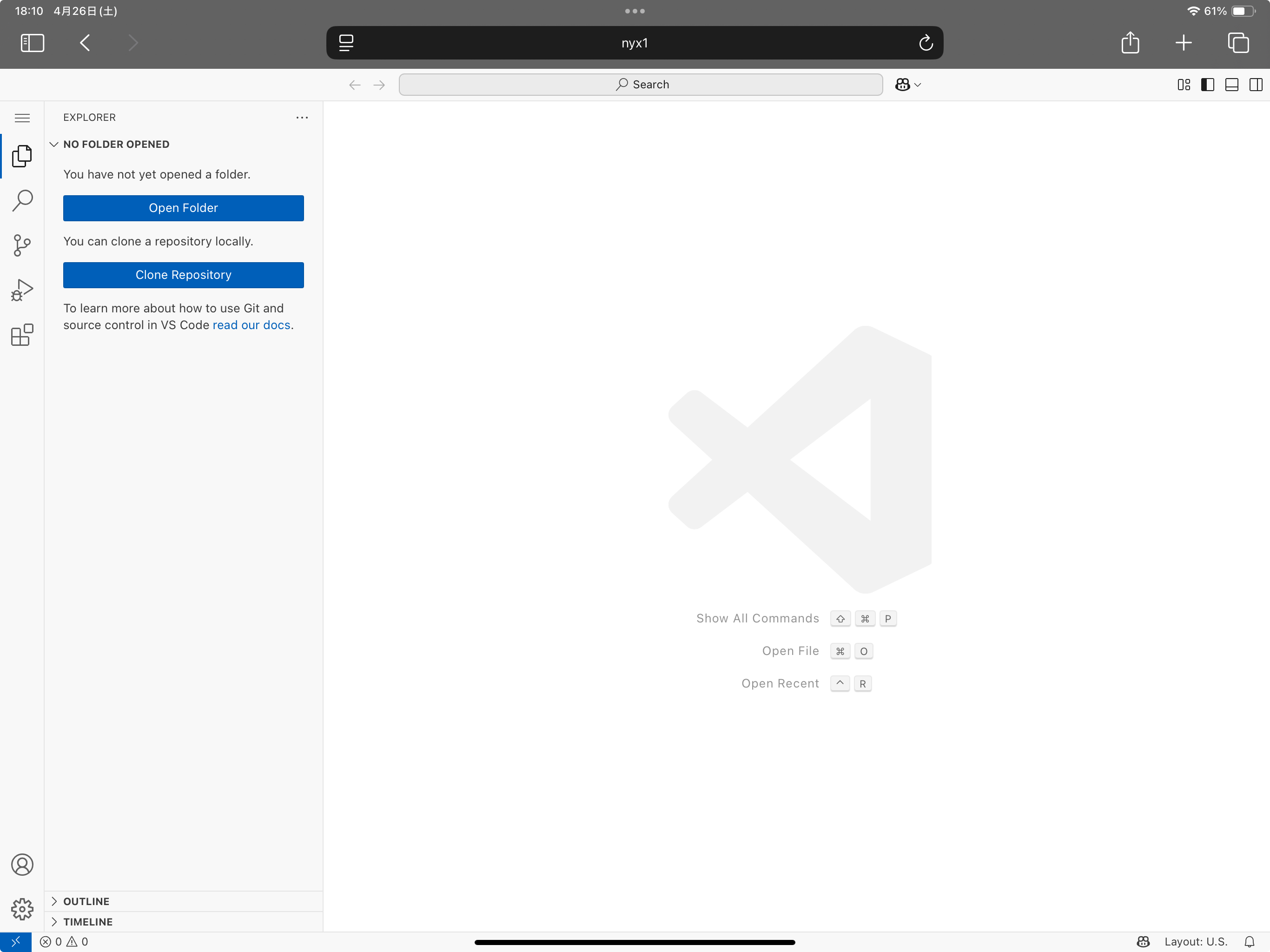1270x952 pixels.
Task: Open the Accounts menu icon
Action: click(22, 865)
